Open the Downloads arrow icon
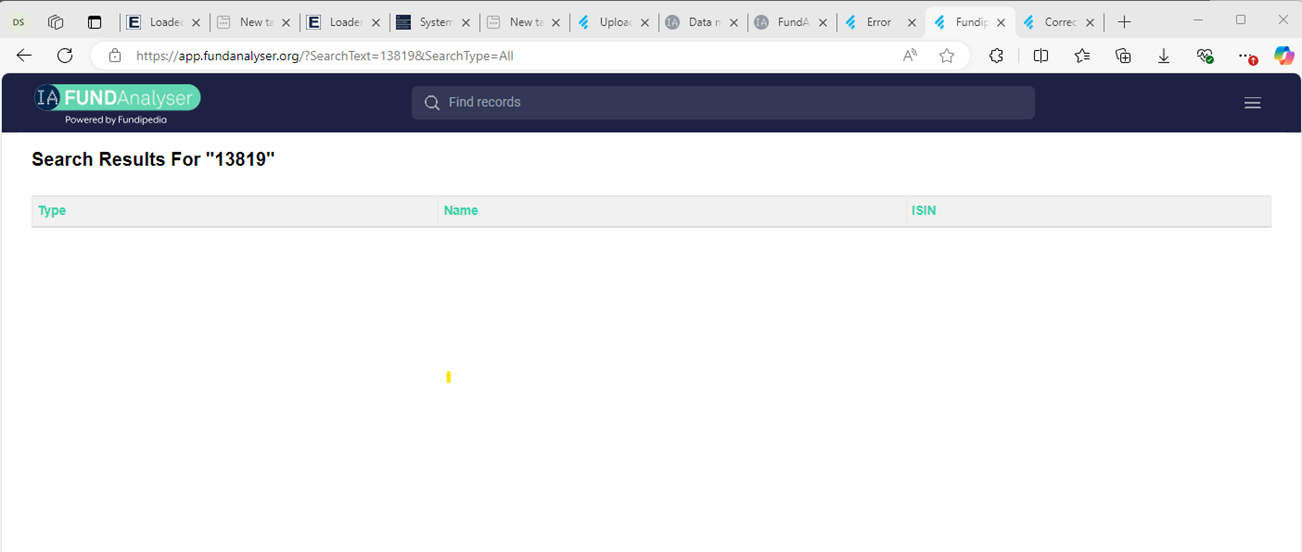This screenshot has width=1302, height=552. (x=1164, y=56)
